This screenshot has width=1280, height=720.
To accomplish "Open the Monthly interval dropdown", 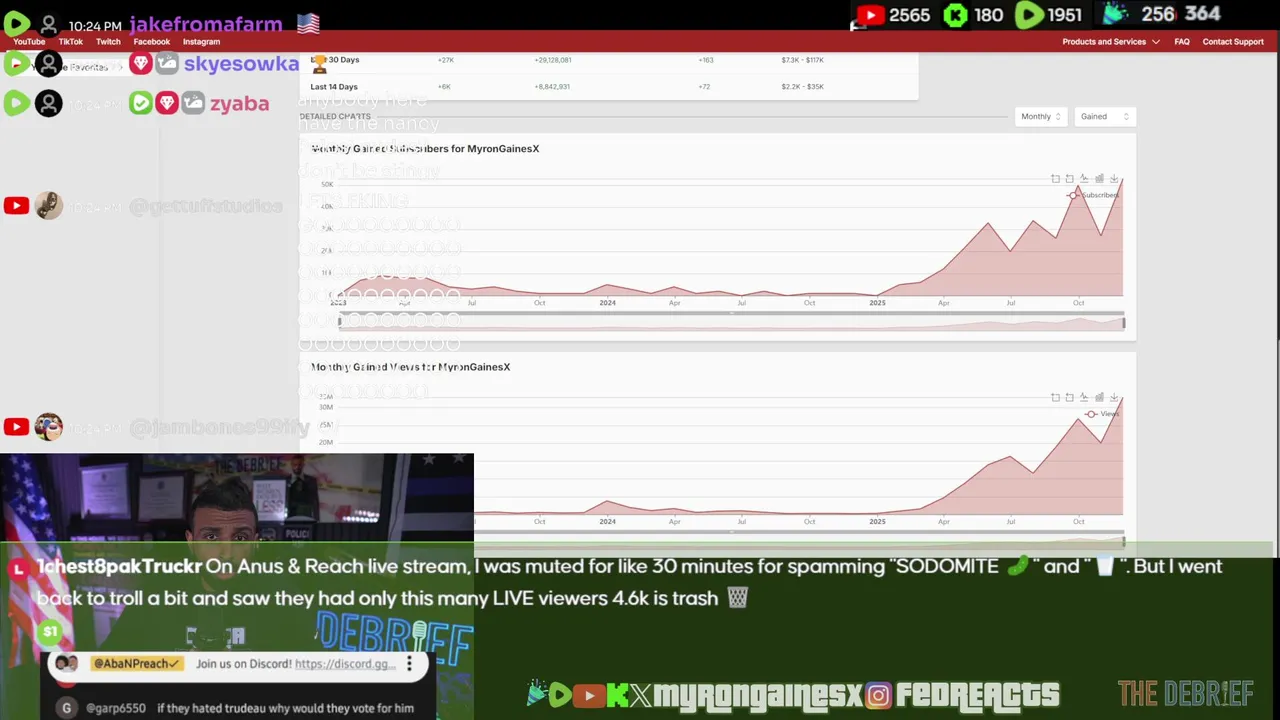I will tap(1040, 117).
